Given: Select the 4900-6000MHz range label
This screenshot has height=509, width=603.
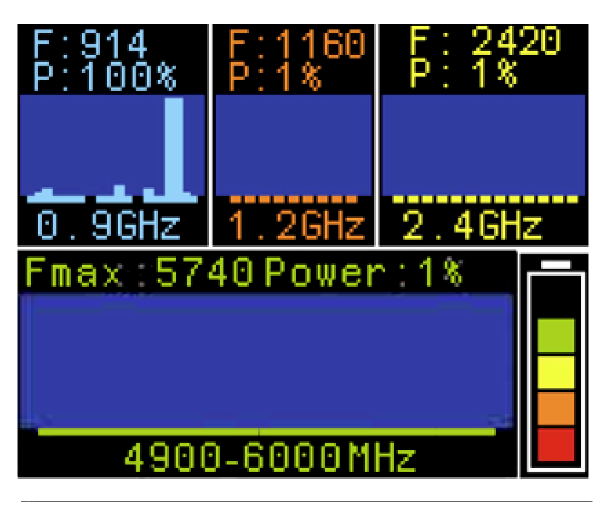Looking at the screenshot, I should (268, 458).
